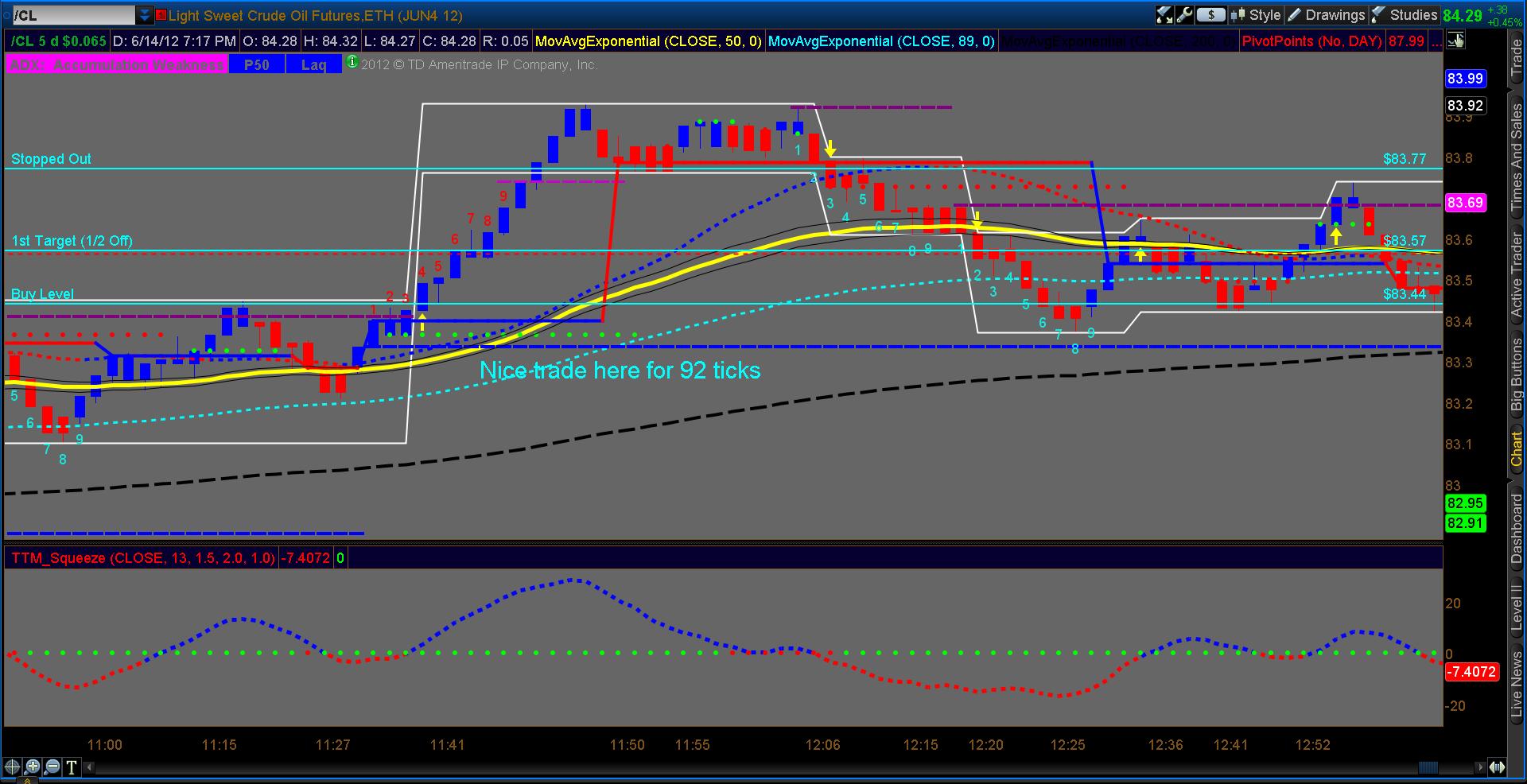
Task: Click the 83.99 blue price bubble
Action: [x=1465, y=78]
